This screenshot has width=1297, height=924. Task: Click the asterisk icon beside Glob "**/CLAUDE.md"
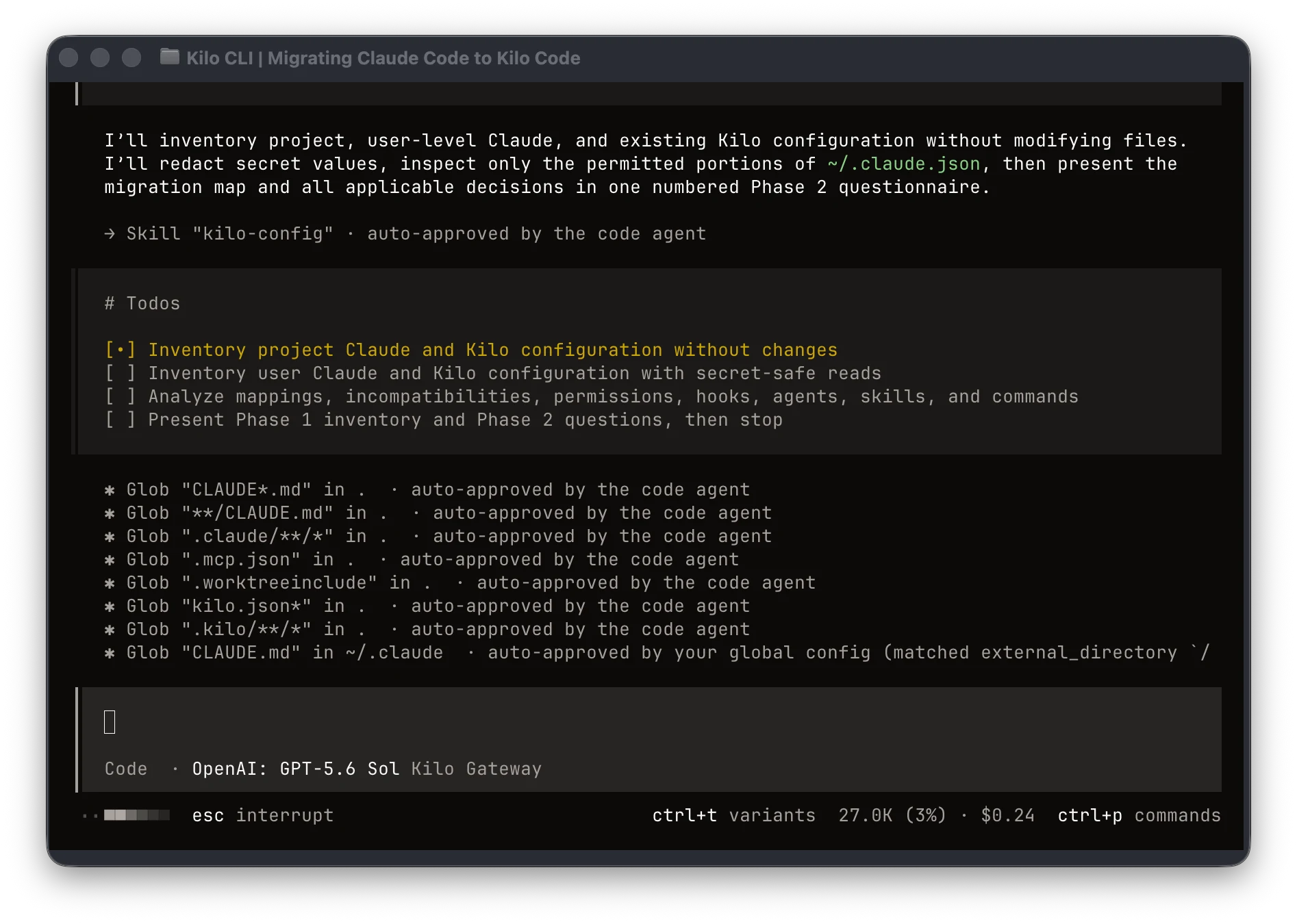tap(110, 514)
